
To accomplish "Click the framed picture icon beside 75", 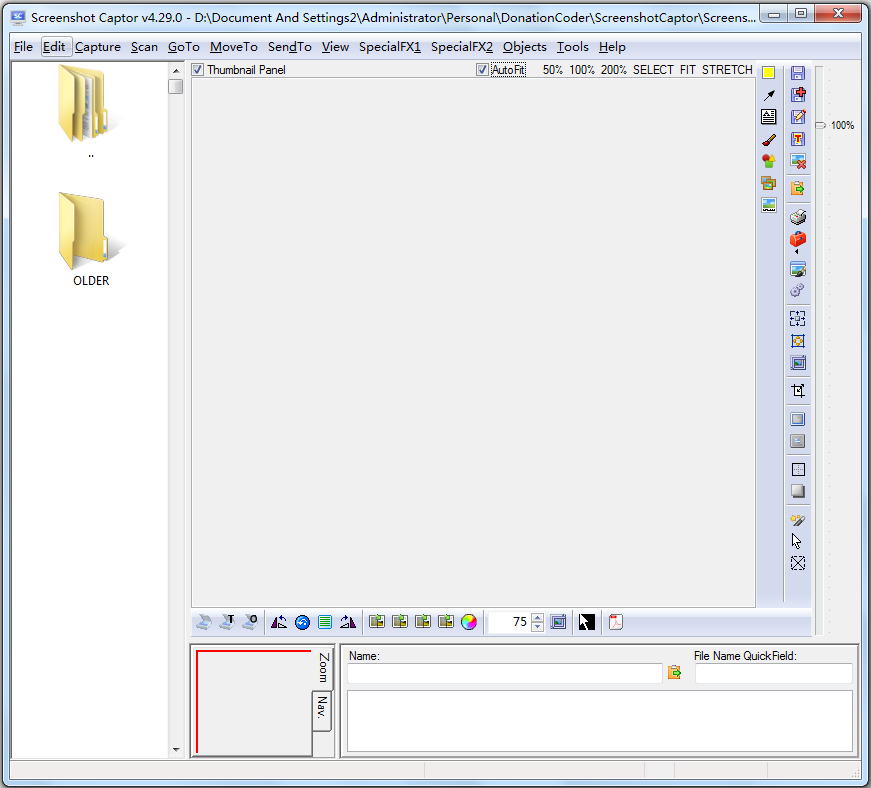I will click(x=558, y=622).
